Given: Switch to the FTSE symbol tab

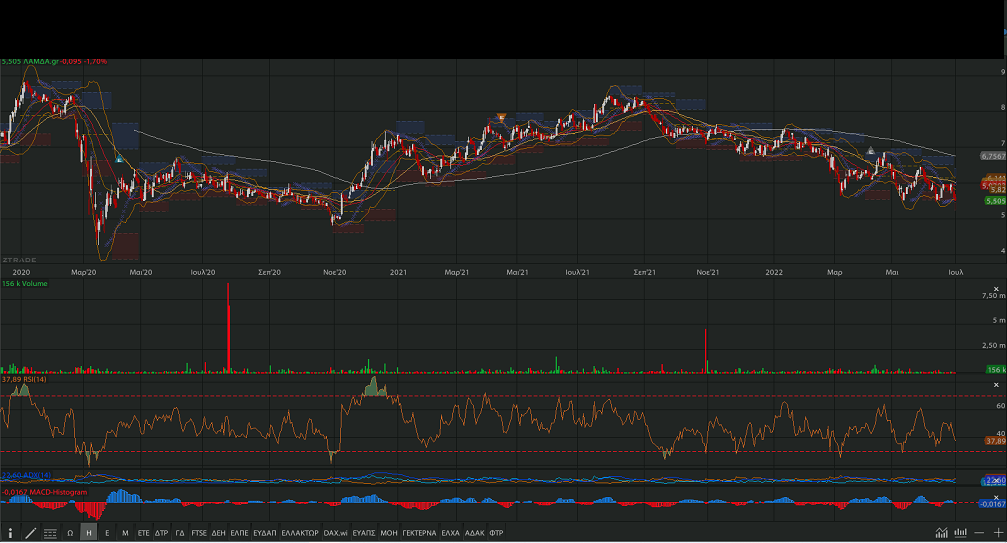Looking at the screenshot, I should pos(199,533).
